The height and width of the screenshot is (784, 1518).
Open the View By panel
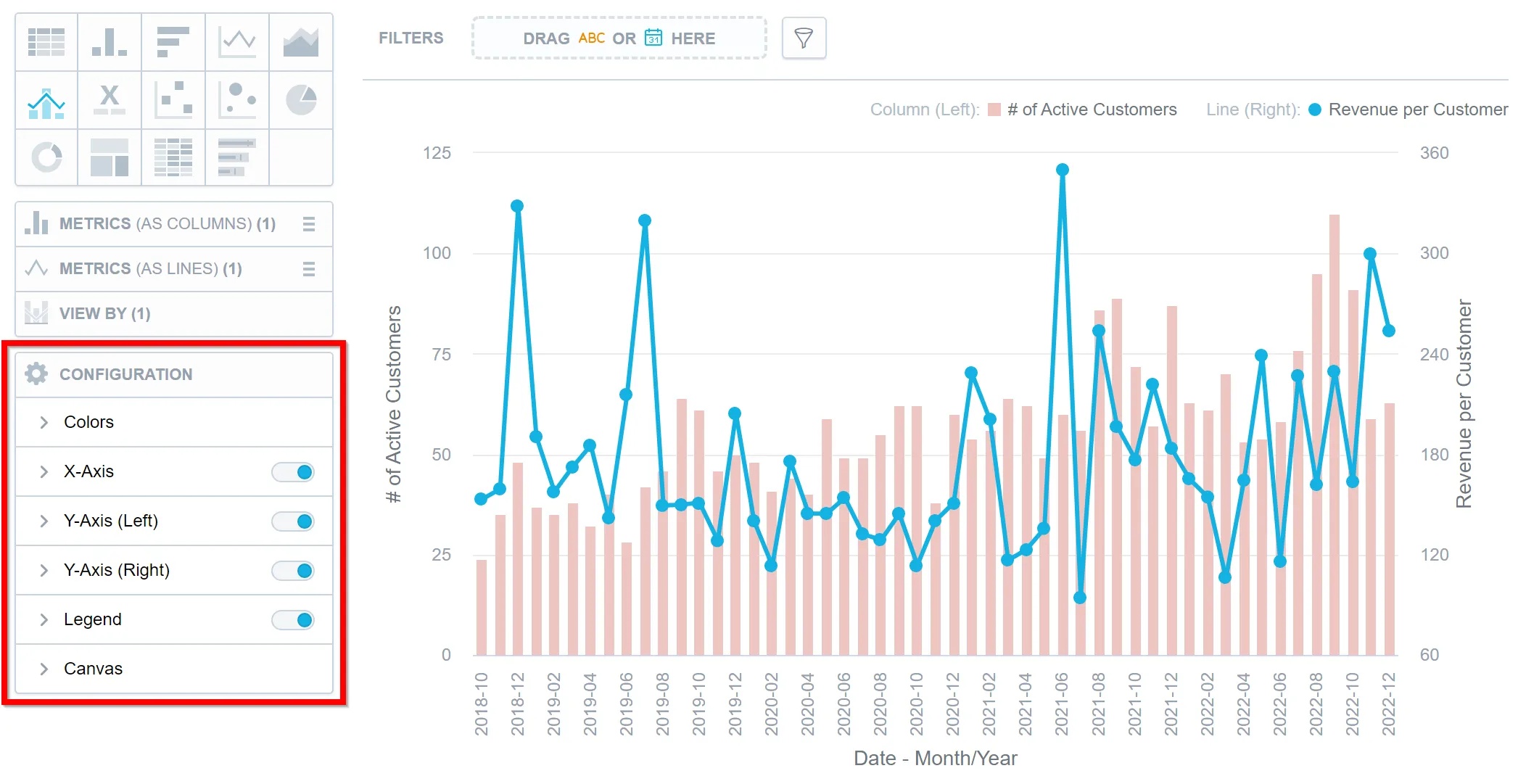pos(105,314)
